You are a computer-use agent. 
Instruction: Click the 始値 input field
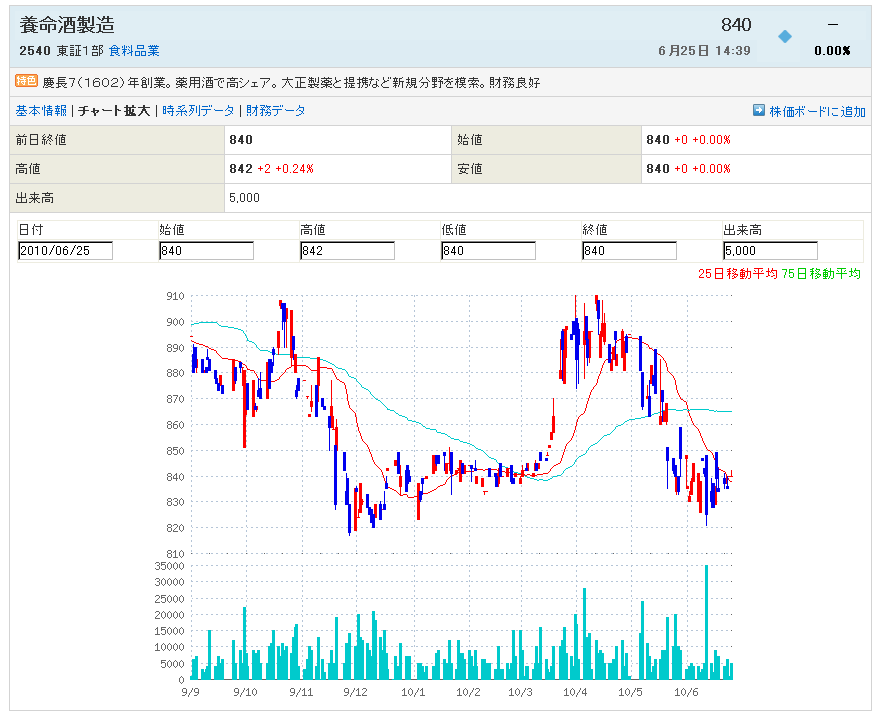[x=206, y=251]
